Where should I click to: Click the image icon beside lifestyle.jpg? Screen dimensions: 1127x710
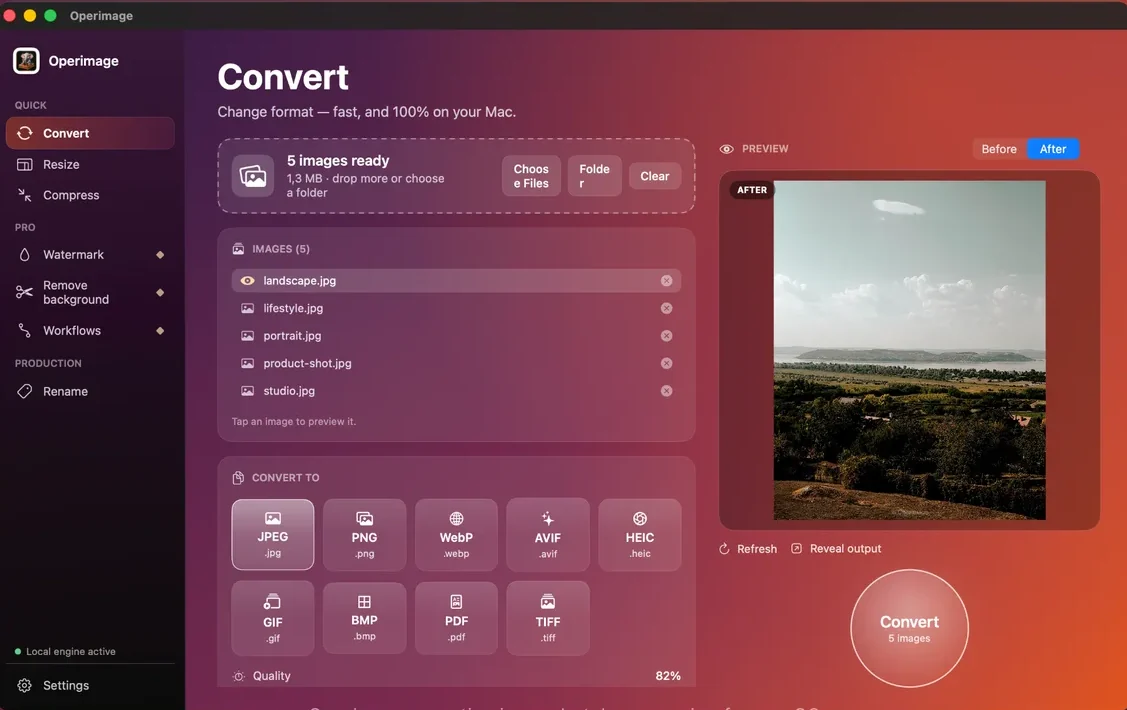tap(247, 308)
